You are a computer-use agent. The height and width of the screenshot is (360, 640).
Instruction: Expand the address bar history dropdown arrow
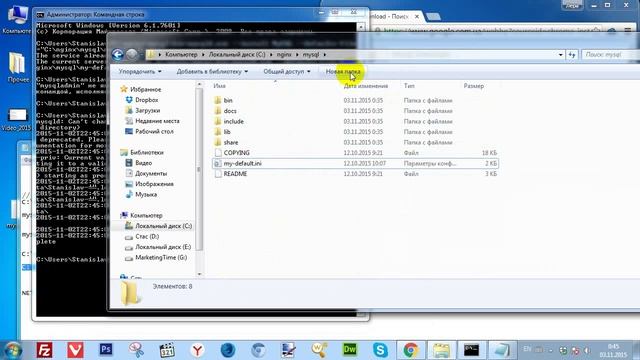click(560, 55)
